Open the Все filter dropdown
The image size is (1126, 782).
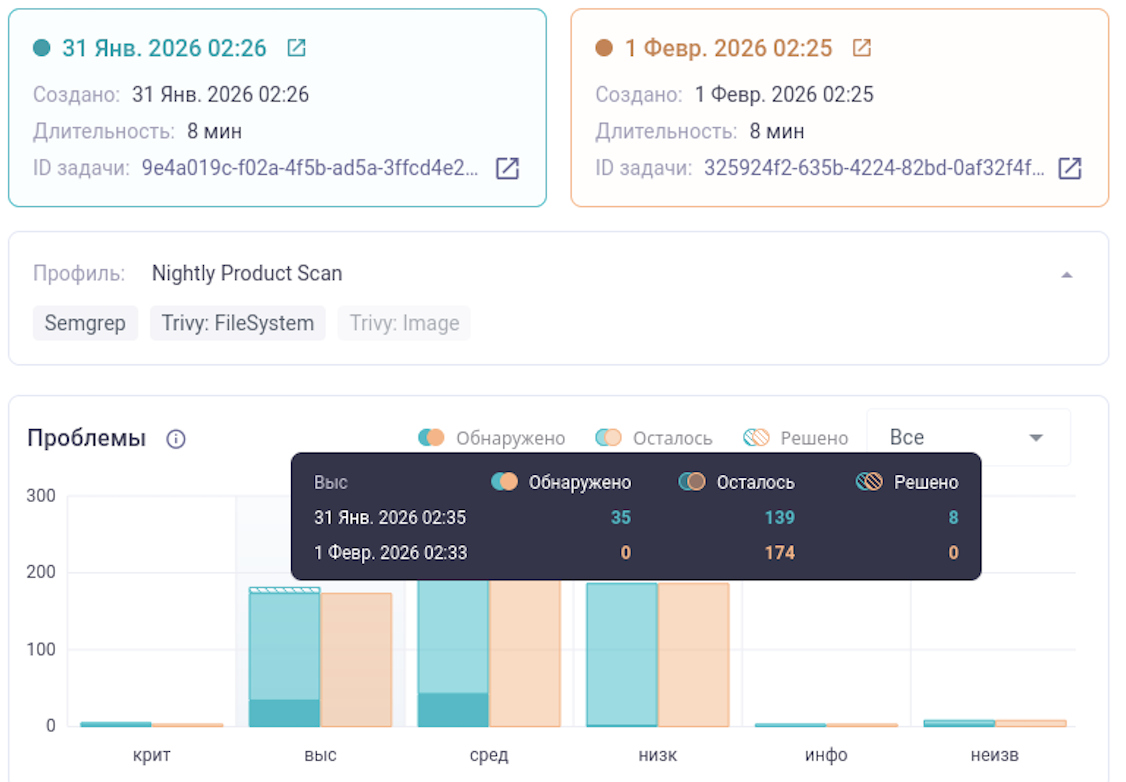pos(967,438)
